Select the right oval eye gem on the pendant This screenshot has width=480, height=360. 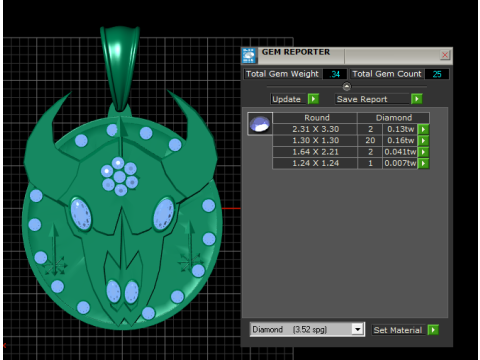(164, 214)
